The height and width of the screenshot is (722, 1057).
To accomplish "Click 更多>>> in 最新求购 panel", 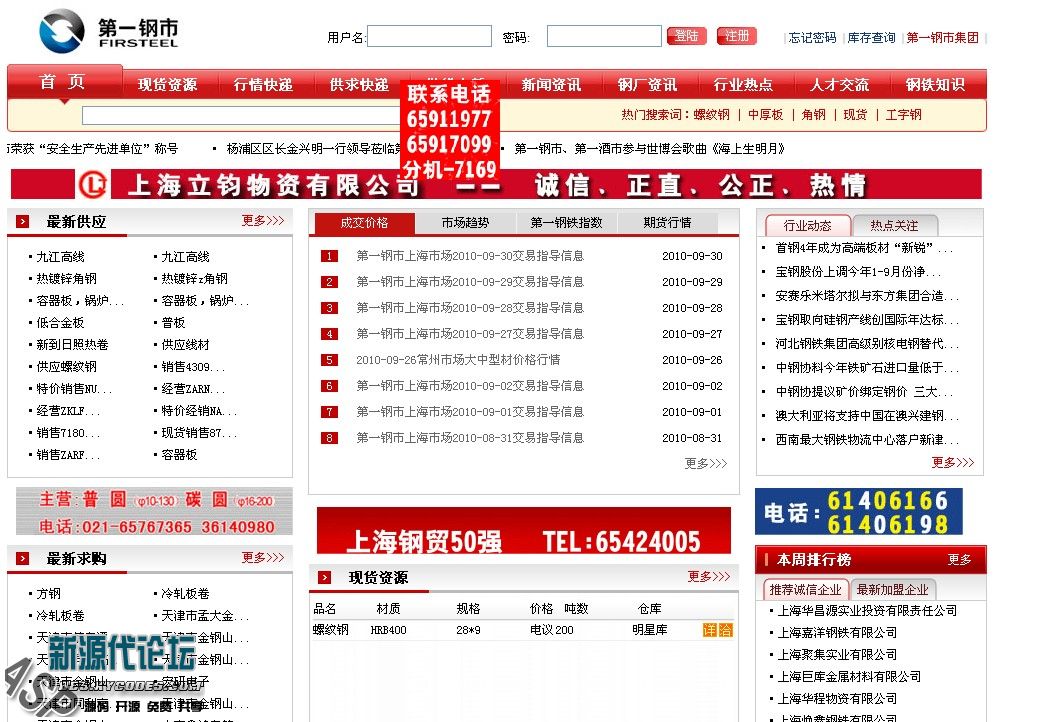I will pyautogui.click(x=263, y=558).
